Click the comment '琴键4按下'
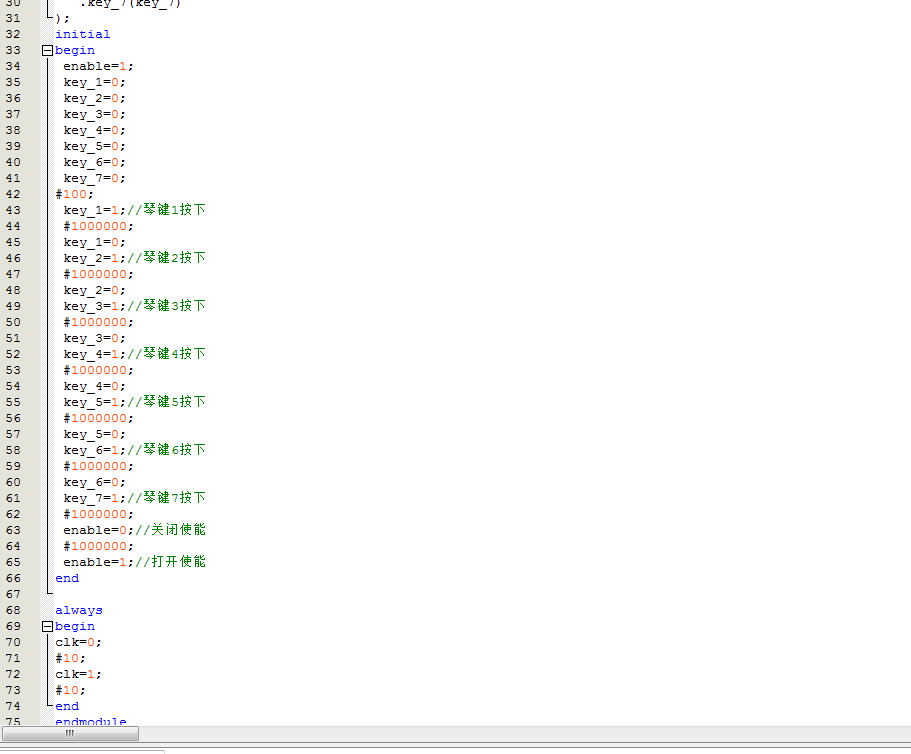This screenshot has width=911, height=754. click(x=174, y=354)
